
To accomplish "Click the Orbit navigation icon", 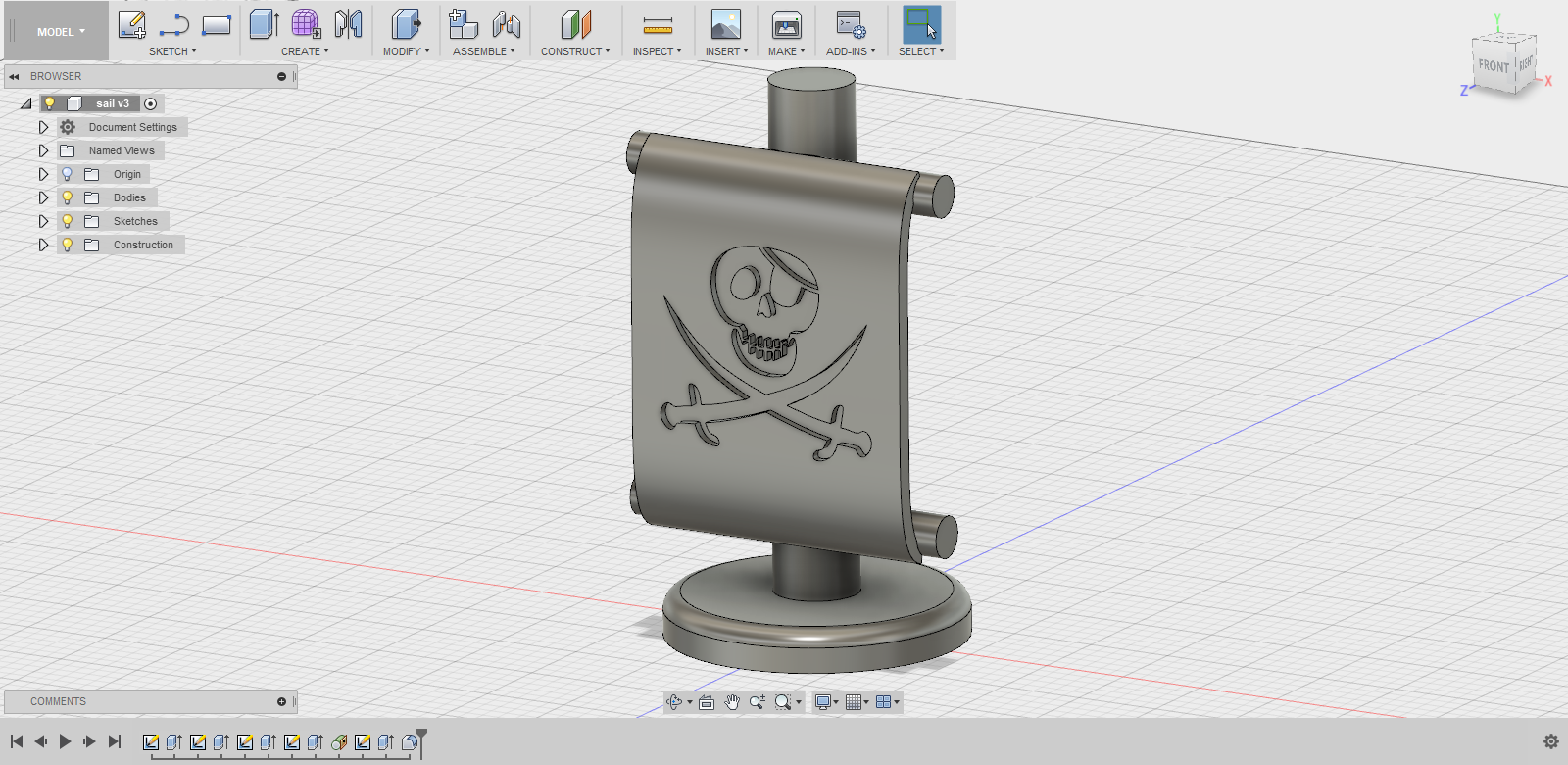I will (x=674, y=702).
